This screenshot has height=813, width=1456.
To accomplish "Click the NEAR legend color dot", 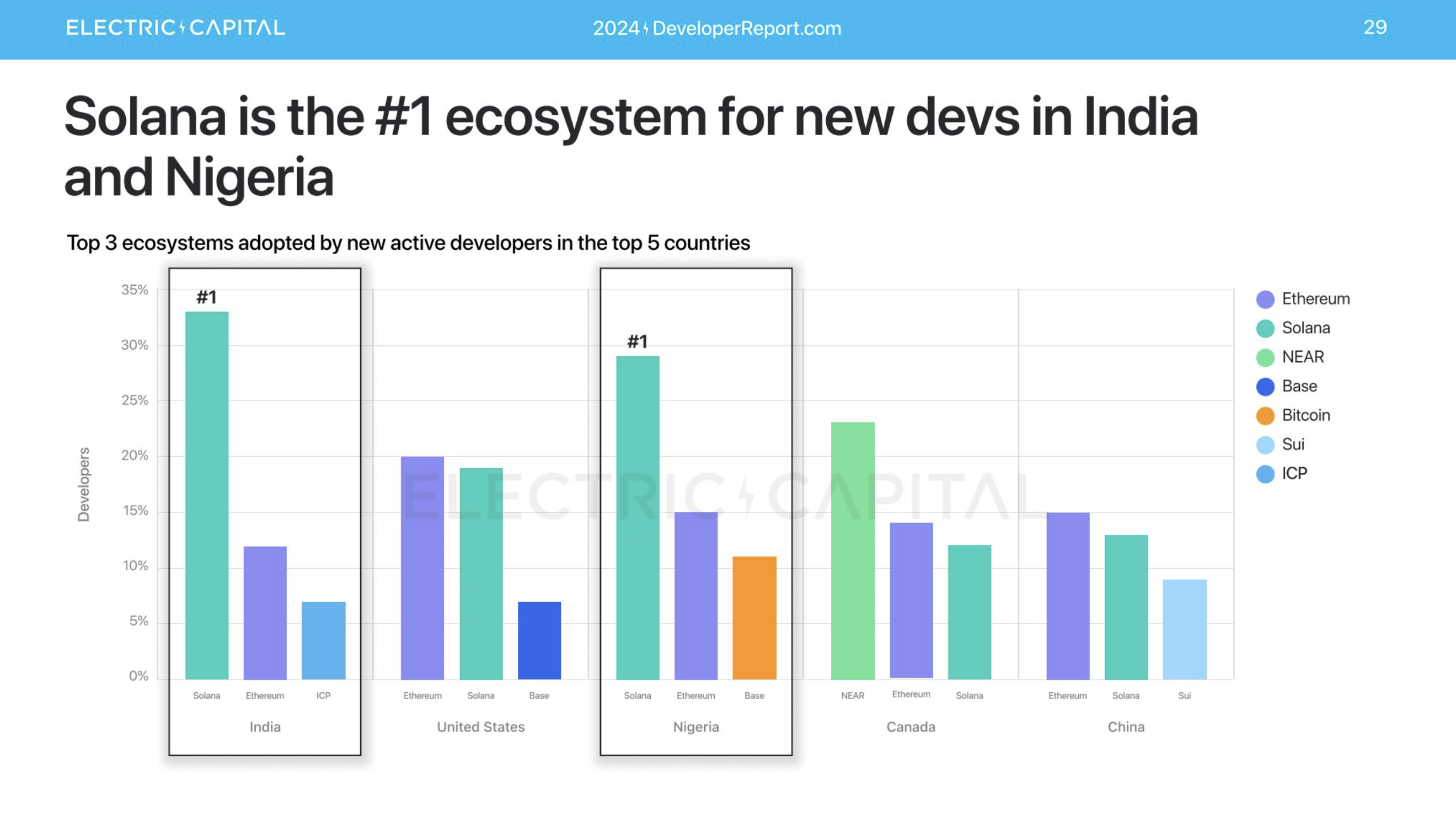I will point(1265,357).
